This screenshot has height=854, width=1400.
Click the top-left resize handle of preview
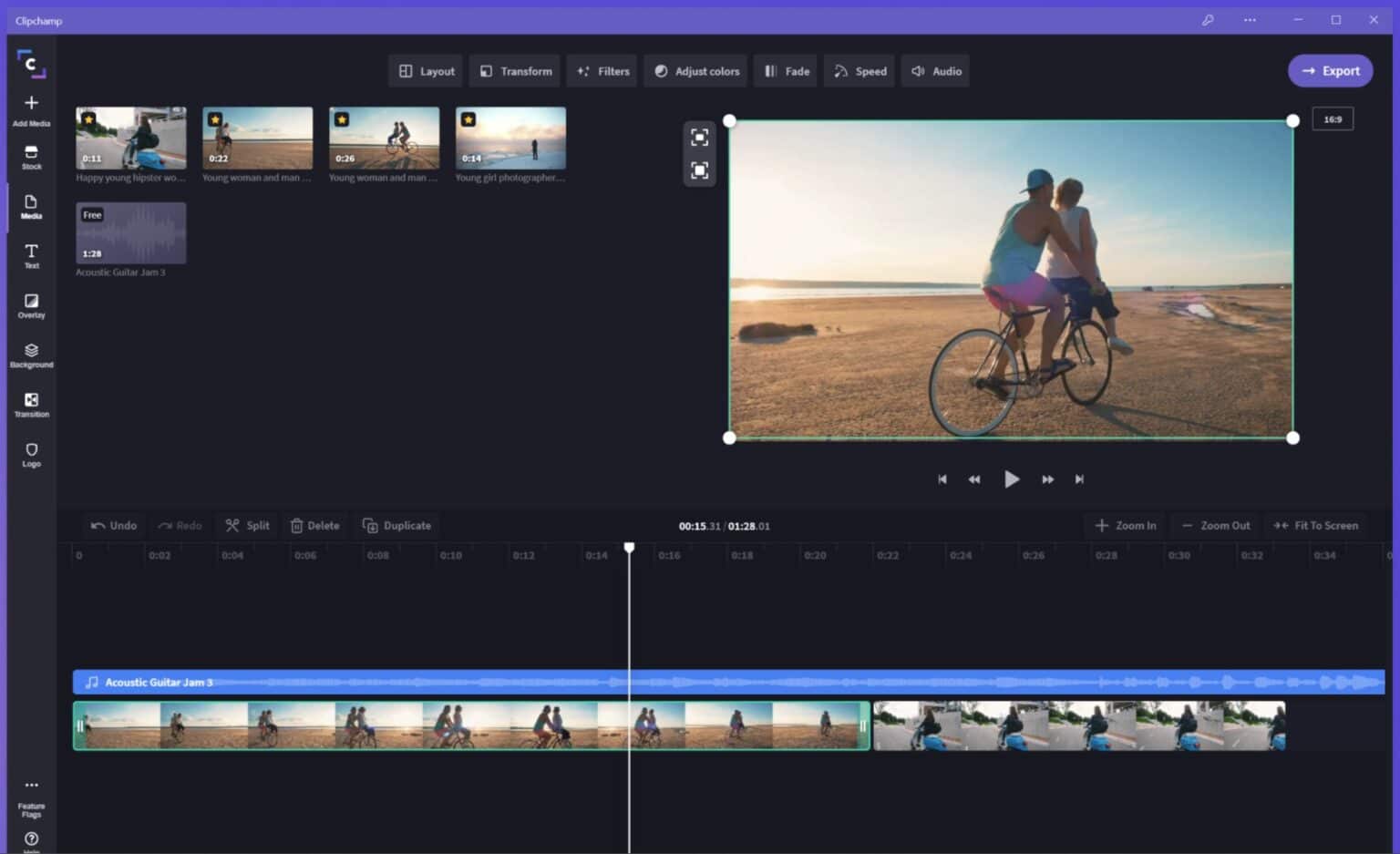point(729,120)
